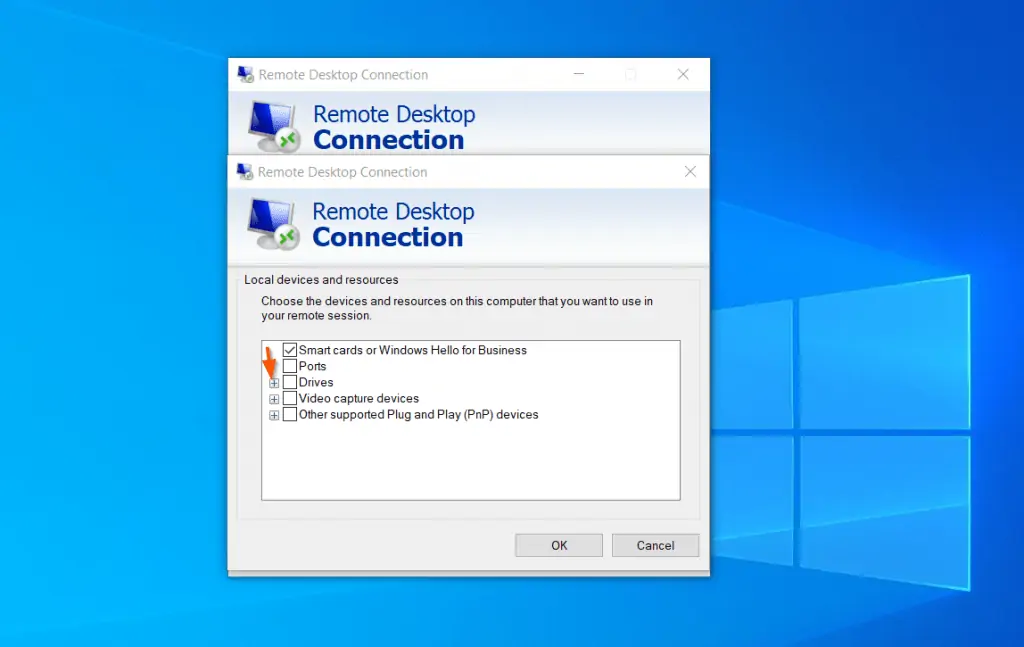The height and width of the screenshot is (647, 1024).
Task: Expand the Video capture devices list
Action: tap(274, 398)
